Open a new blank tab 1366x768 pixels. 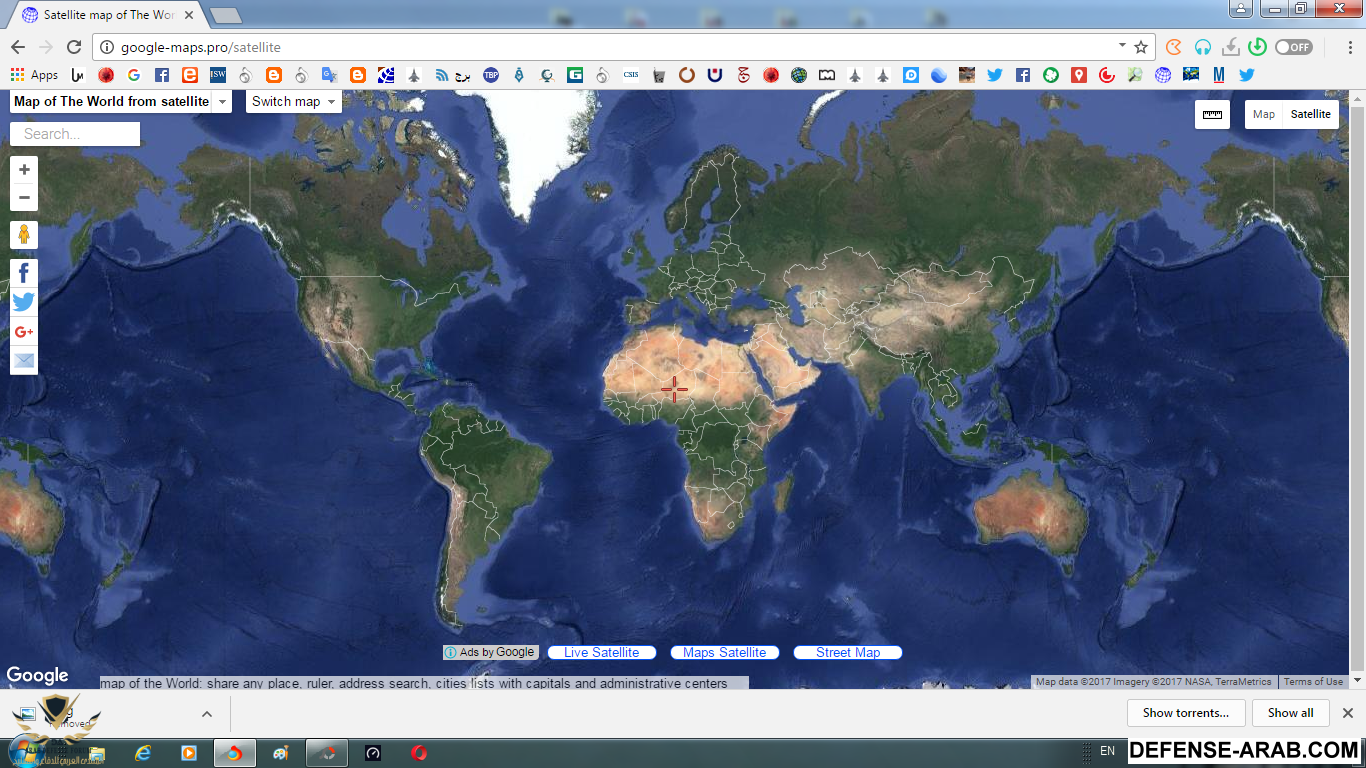click(x=226, y=16)
